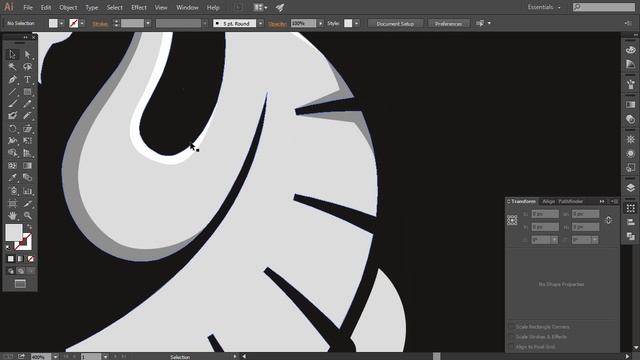This screenshot has width=640, height=360.
Task: Activate the Type tool
Action: point(27,80)
